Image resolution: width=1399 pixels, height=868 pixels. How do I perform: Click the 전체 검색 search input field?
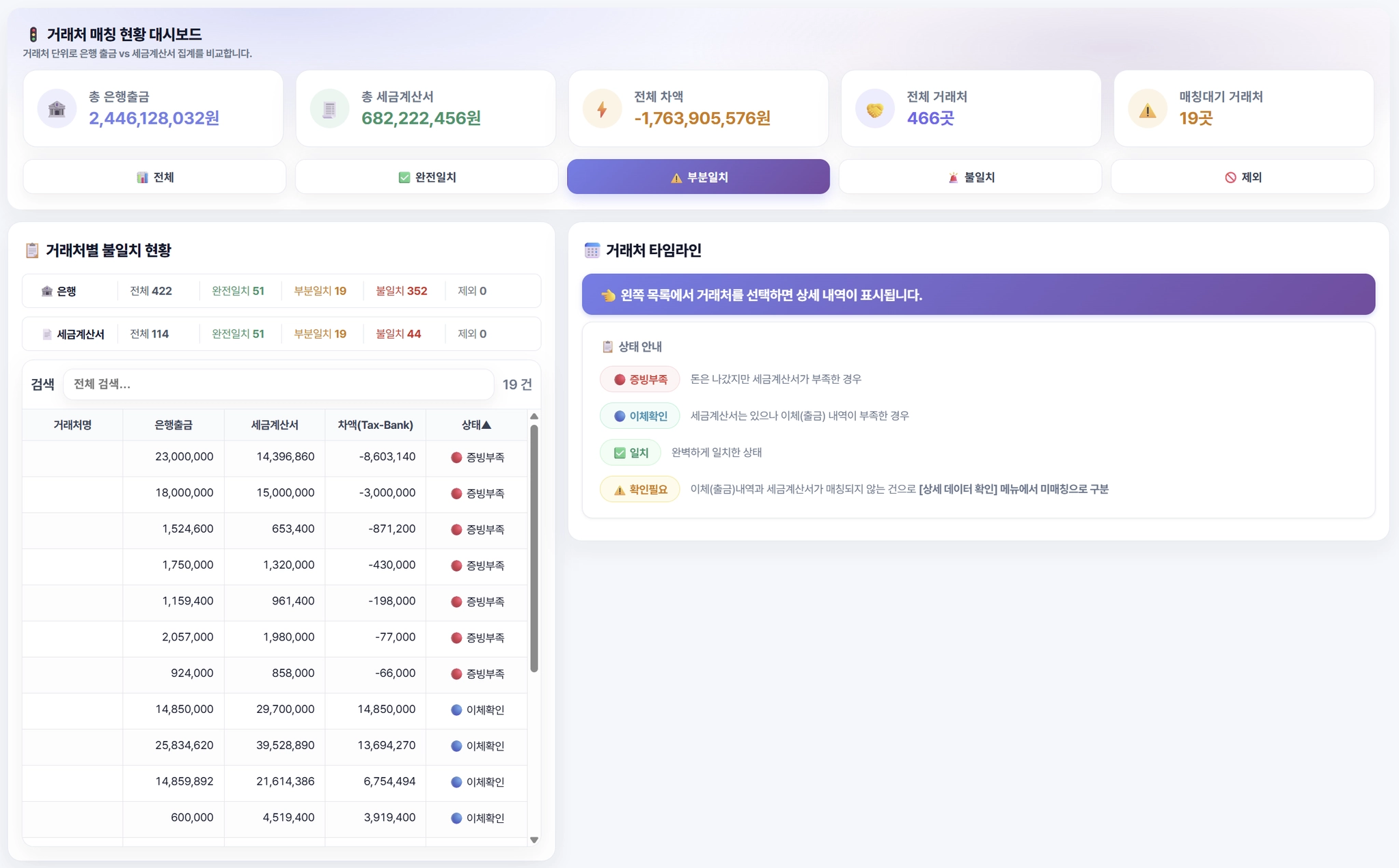point(278,384)
